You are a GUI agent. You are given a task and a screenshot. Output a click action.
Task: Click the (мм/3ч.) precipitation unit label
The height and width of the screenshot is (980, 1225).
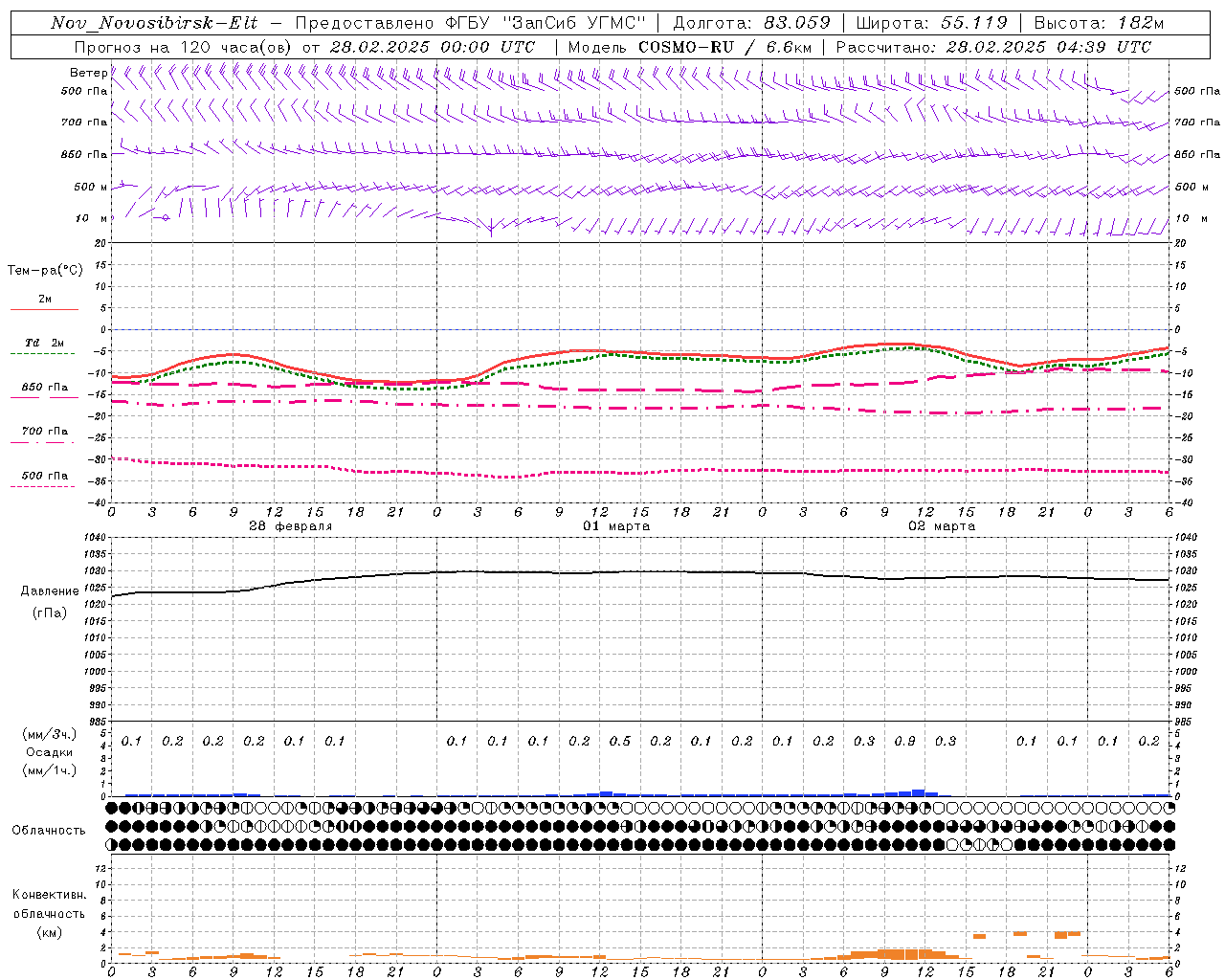pos(50,734)
